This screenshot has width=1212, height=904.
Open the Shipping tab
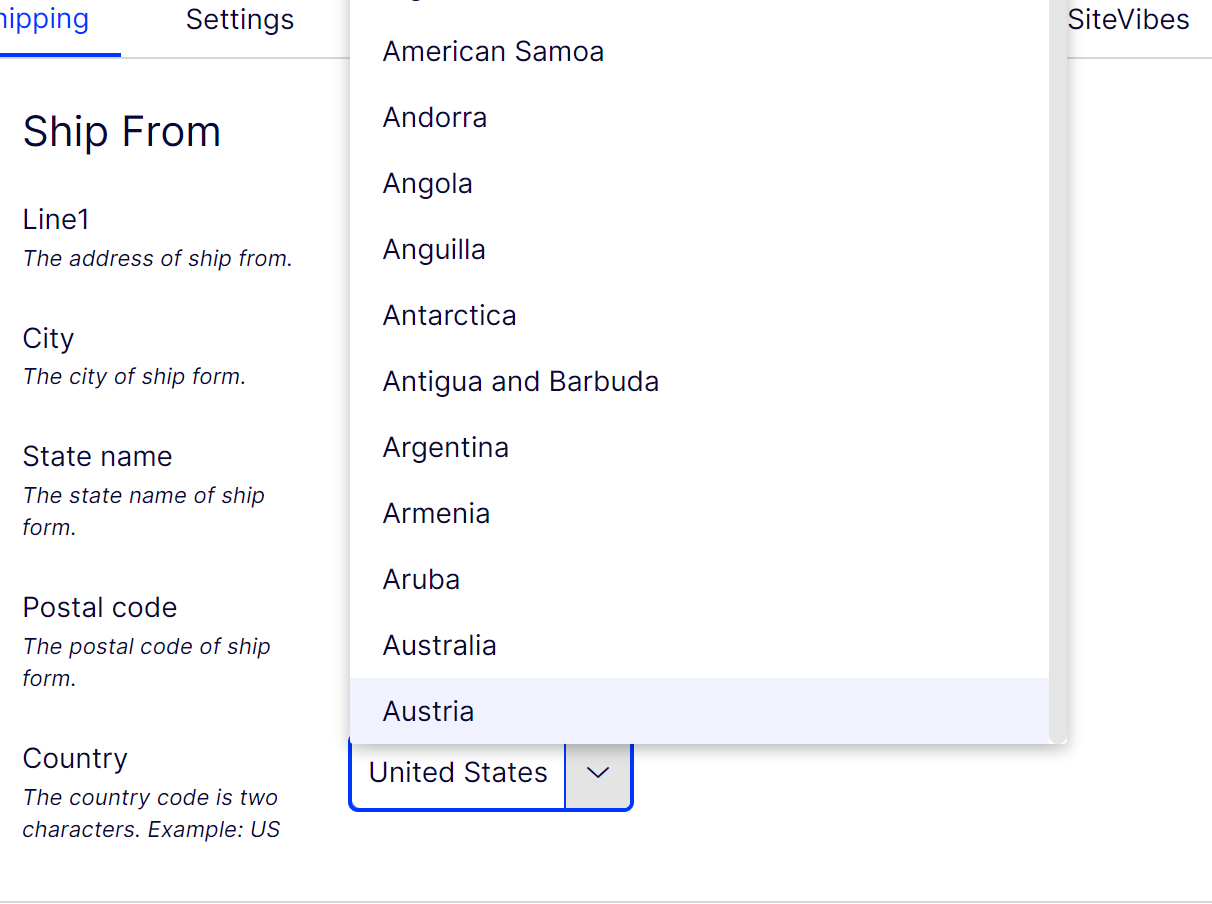pos(45,20)
